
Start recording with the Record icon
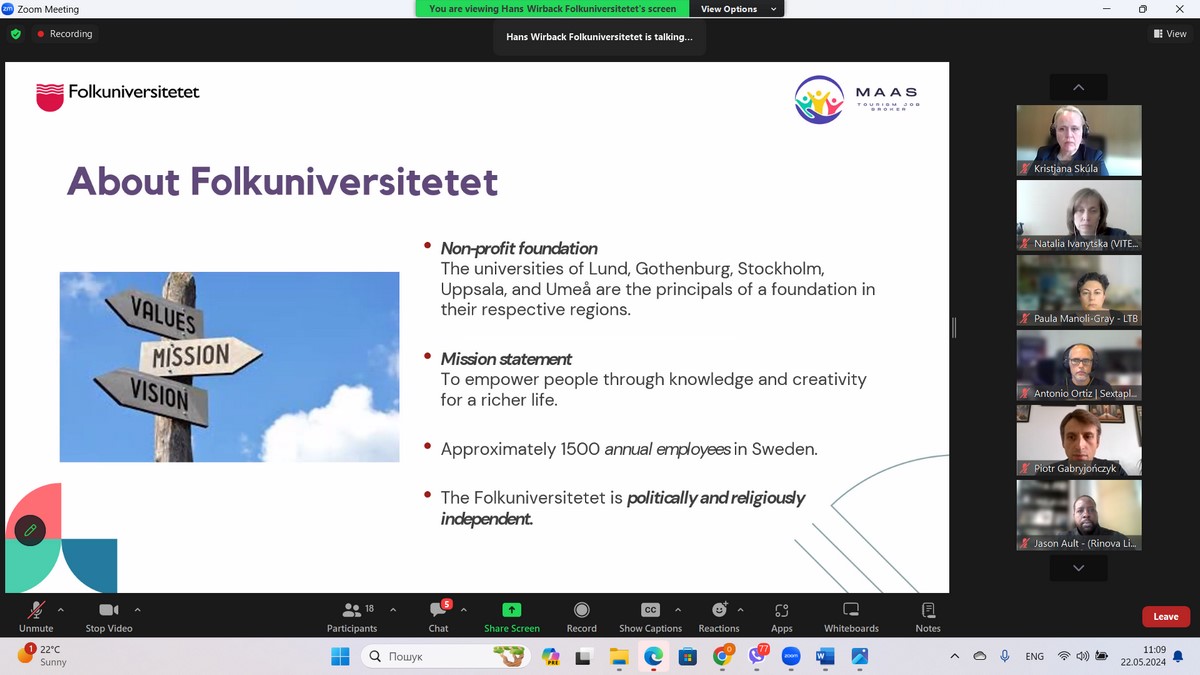[x=581, y=611]
